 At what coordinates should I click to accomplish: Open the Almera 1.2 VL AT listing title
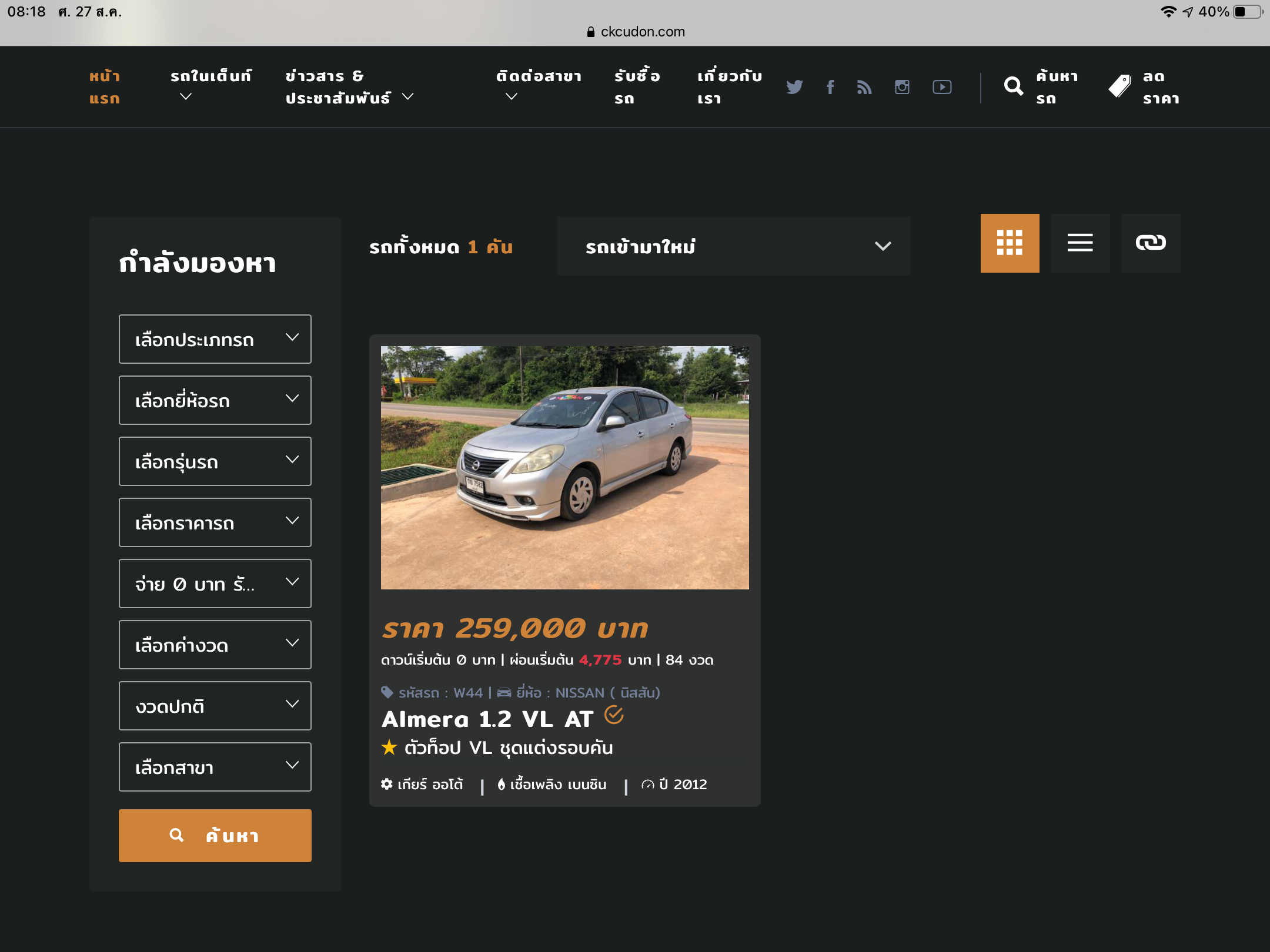487,719
